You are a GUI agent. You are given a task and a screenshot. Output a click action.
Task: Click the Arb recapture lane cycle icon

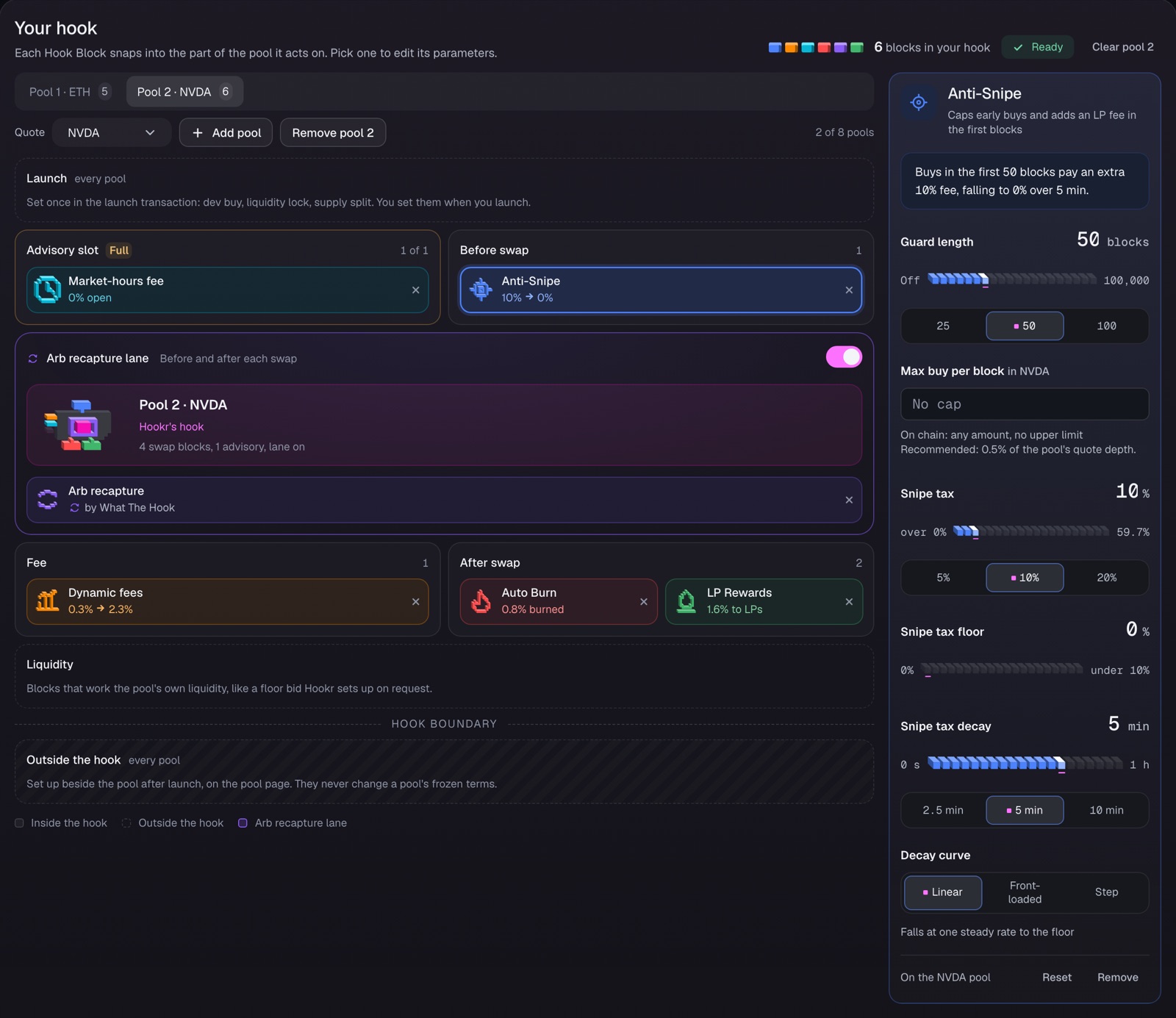pos(32,359)
